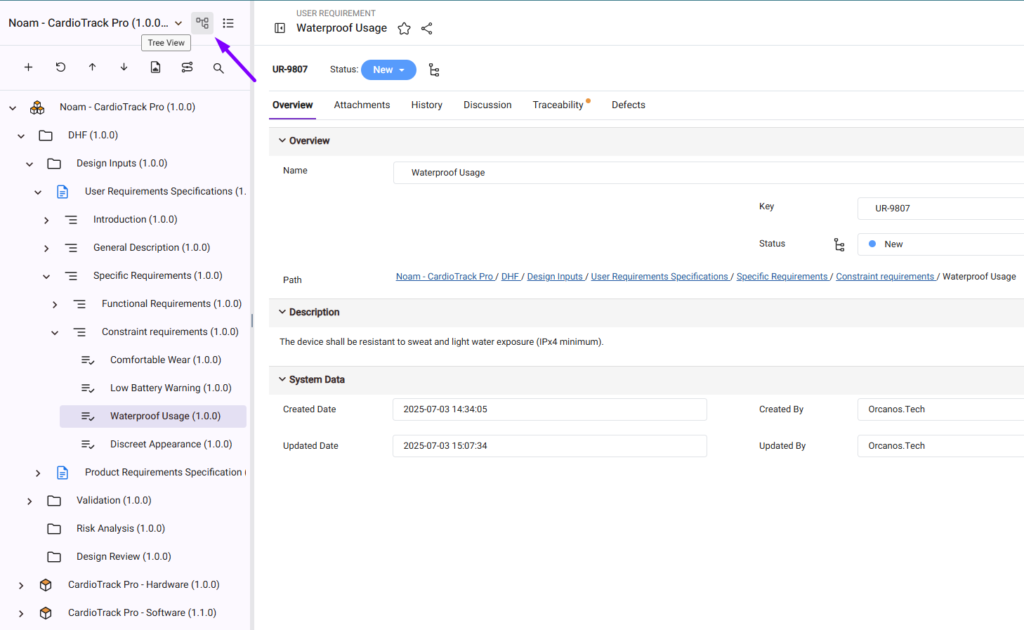This screenshot has width=1024, height=630.
Task: Mark Waterproof Usage as favorite star
Action: pos(404,29)
